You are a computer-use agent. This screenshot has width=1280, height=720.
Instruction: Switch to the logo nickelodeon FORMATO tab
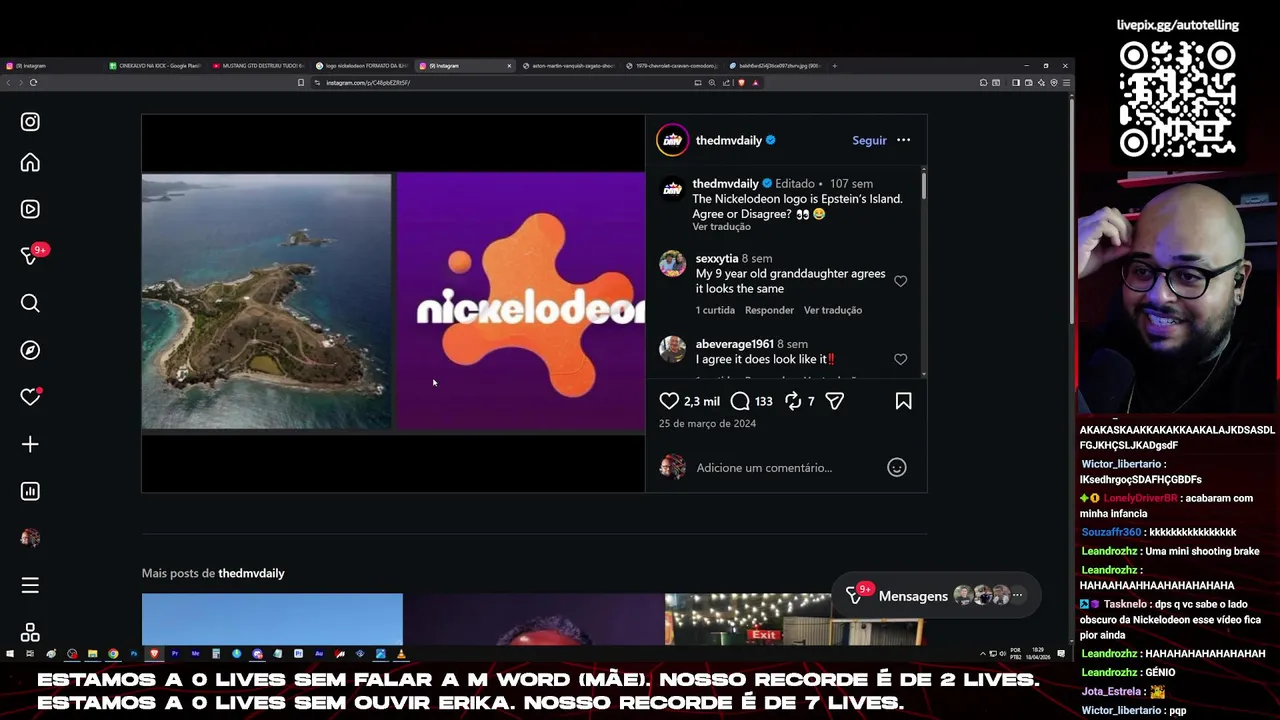(x=361, y=66)
